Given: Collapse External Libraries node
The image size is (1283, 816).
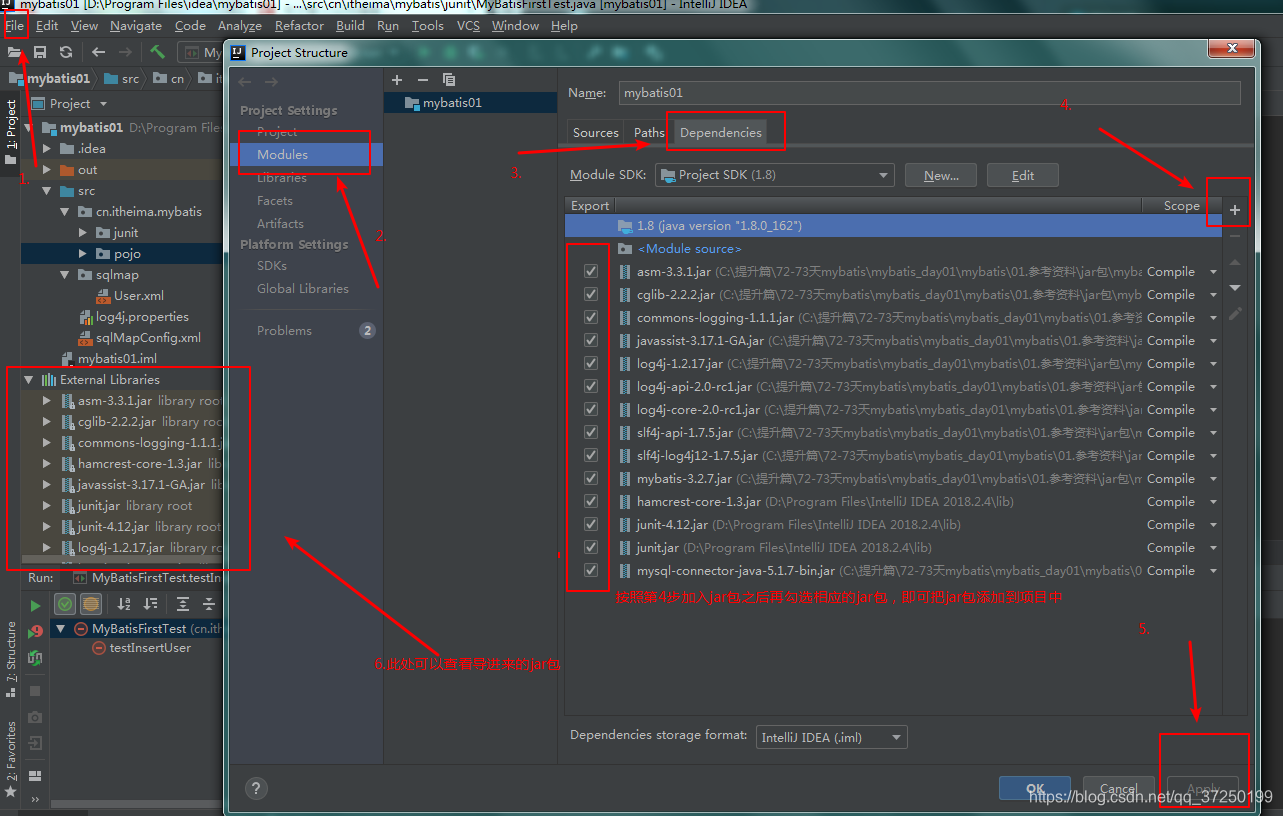Looking at the screenshot, I should point(29,380).
